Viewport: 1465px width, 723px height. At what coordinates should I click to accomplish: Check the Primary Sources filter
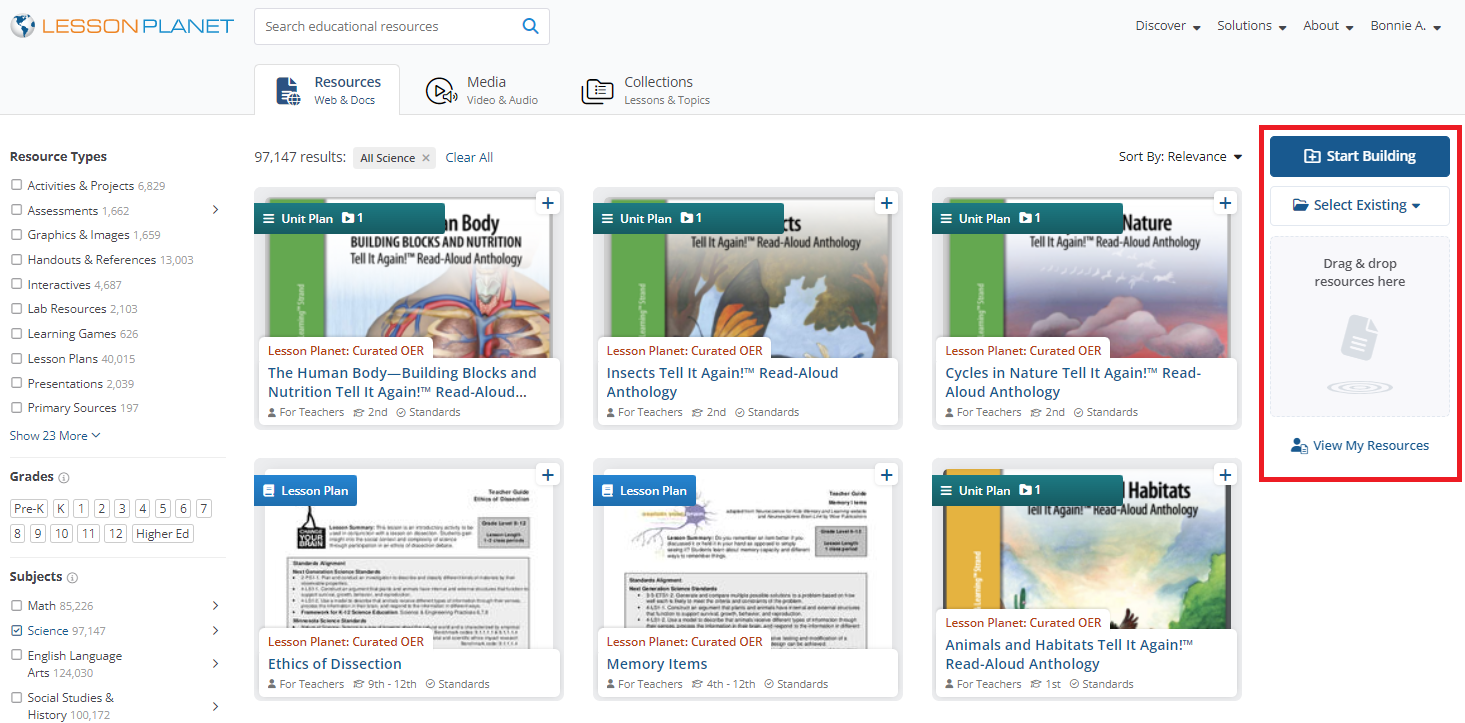pyautogui.click(x=16, y=407)
